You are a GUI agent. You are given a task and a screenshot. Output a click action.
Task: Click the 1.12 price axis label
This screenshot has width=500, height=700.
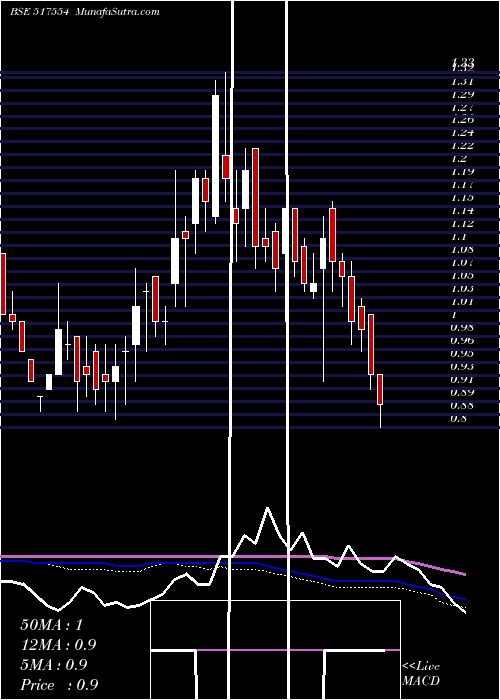click(x=462, y=224)
